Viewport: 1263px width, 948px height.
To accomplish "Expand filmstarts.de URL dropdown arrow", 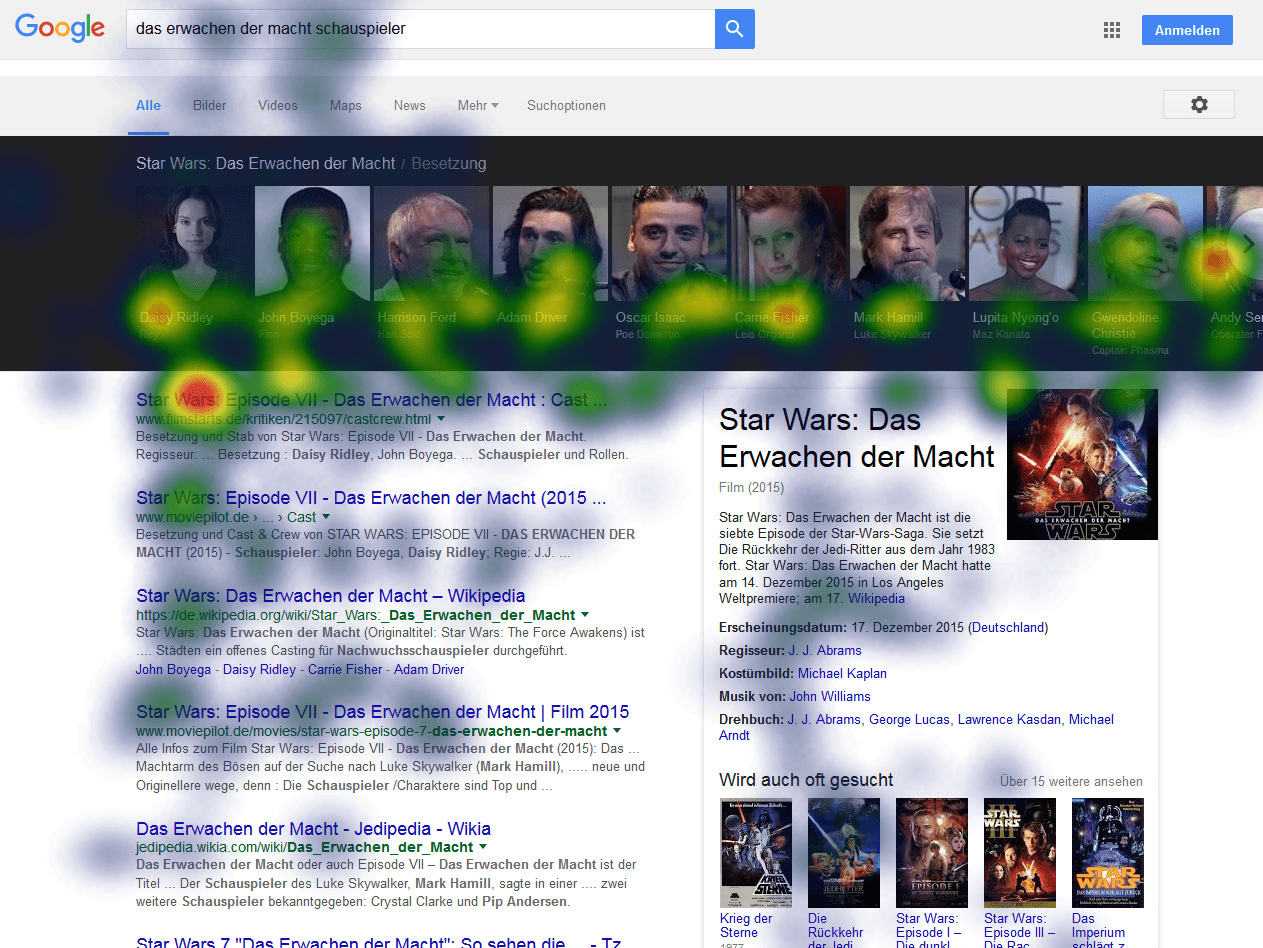I will pos(440,419).
